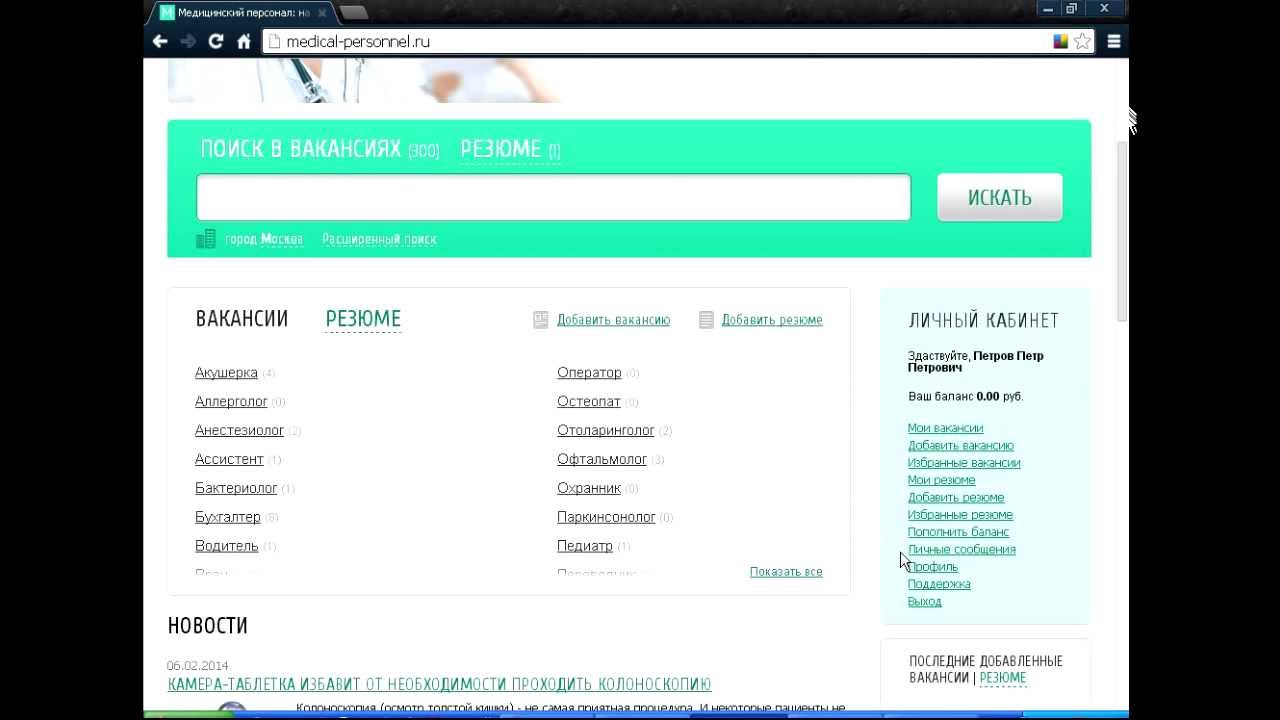Open the Профиль link
Screen dimensions: 1280x720
pos(933,567)
